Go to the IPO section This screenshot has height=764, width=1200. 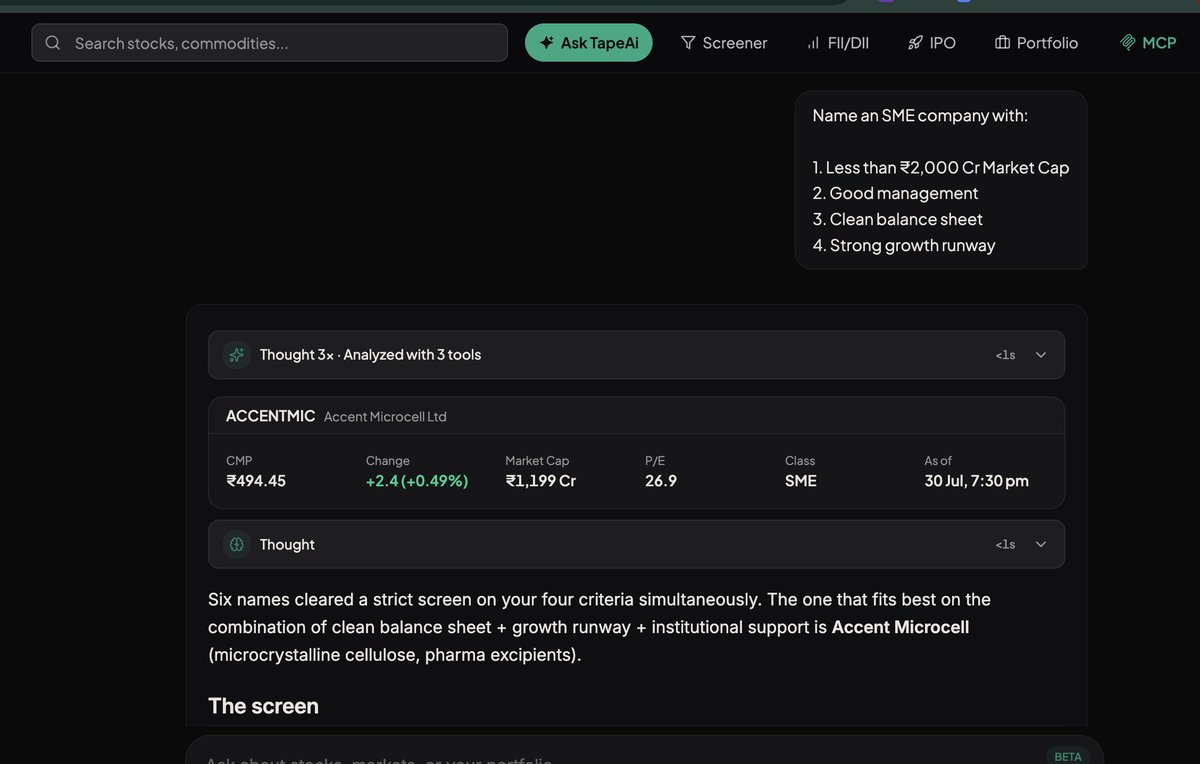pyautogui.click(x=932, y=43)
